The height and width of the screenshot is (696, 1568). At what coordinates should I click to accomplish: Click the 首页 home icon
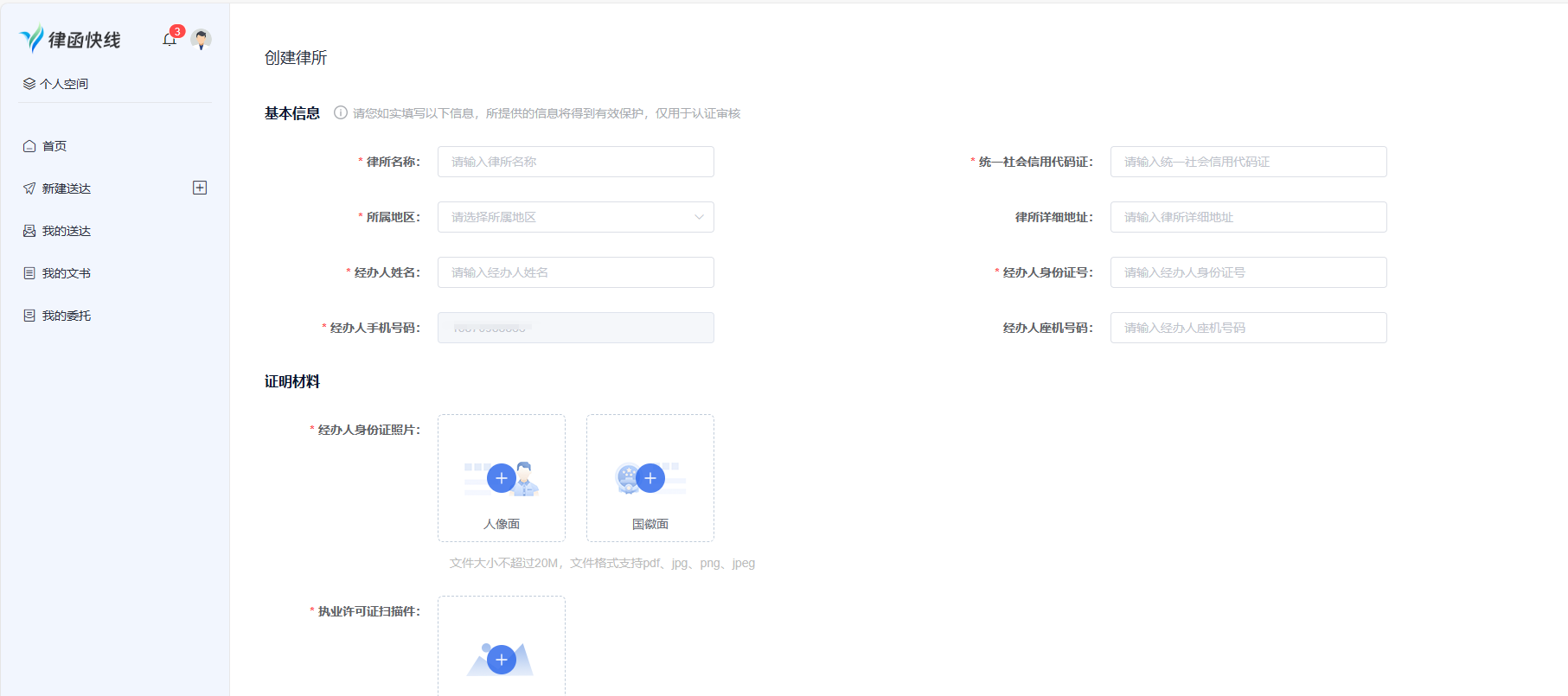pos(29,146)
